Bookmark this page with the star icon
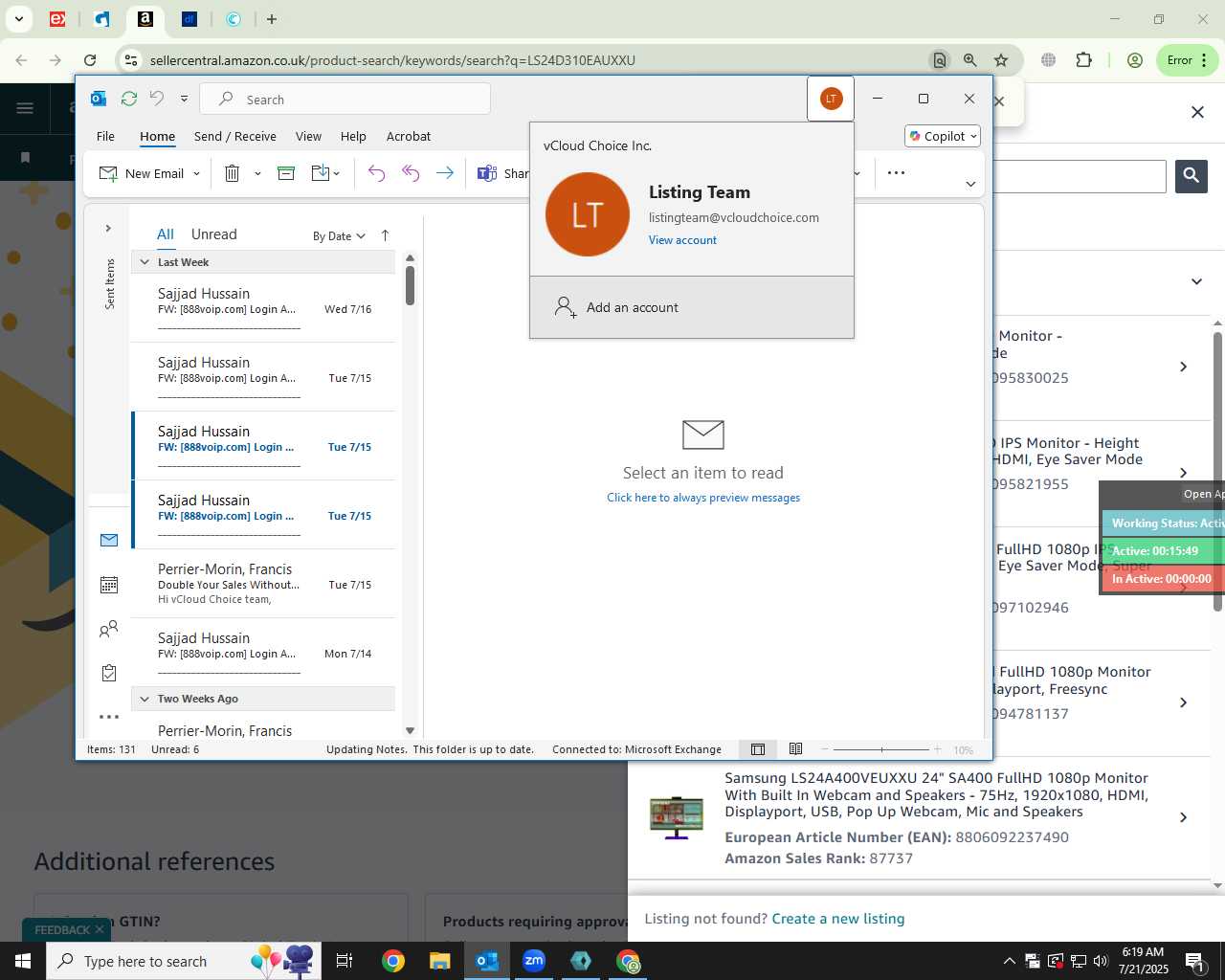Image resolution: width=1225 pixels, height=980 pixels. pyautogui.click(x=1001, y=60)
